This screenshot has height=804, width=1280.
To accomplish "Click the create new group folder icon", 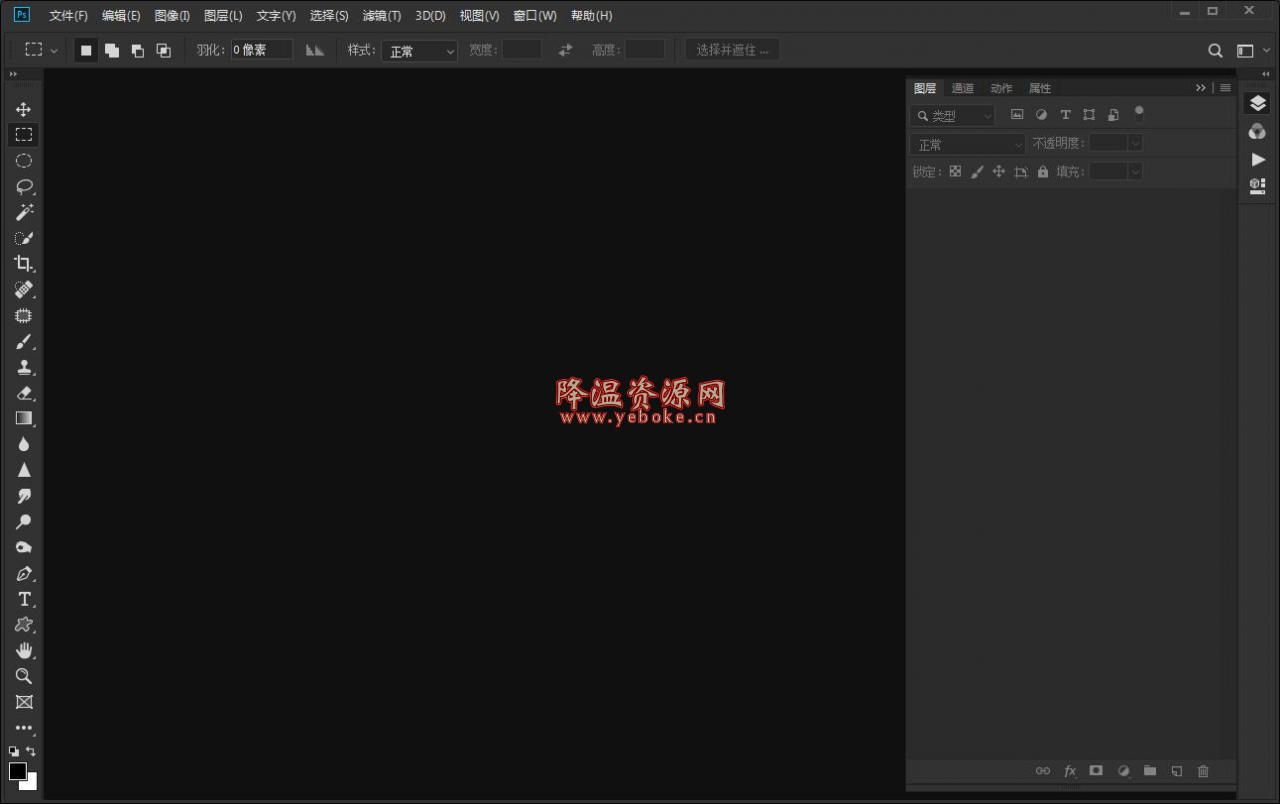I will click(1150, 771).
